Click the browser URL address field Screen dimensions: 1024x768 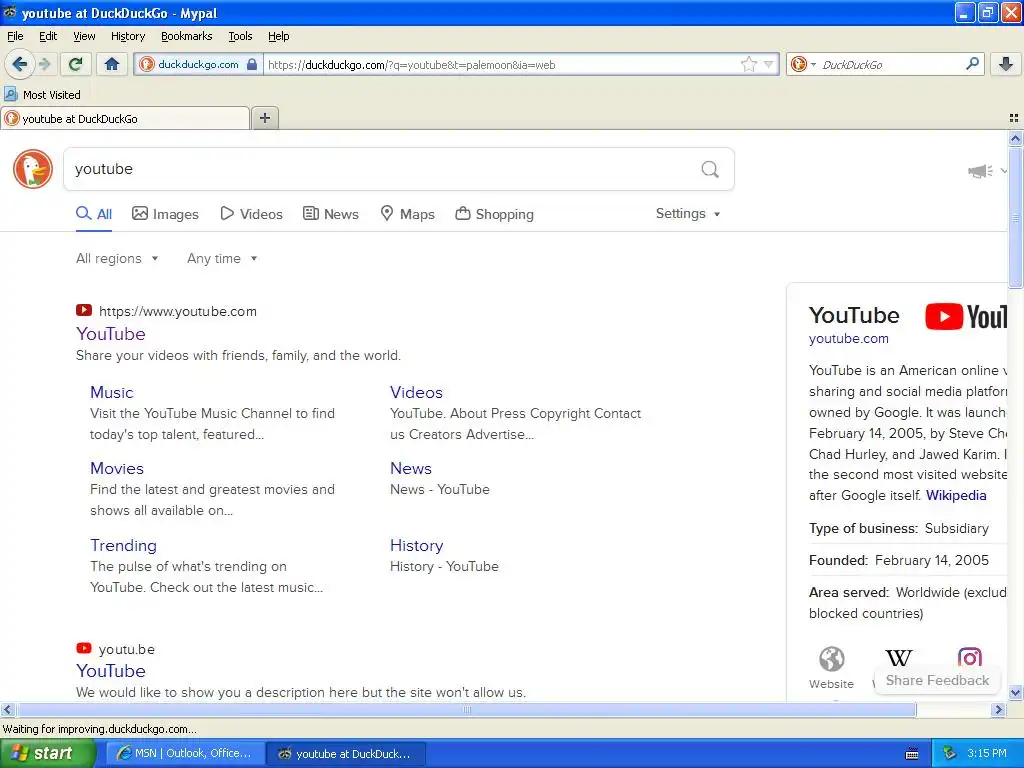point(502,65)
